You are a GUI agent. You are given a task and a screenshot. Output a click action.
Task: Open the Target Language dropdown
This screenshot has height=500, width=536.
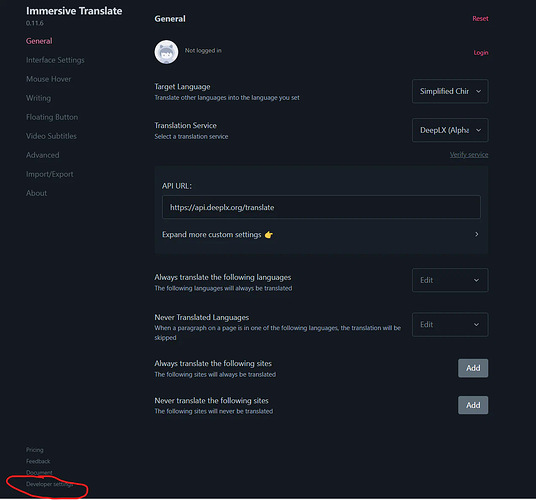(450, 91)
